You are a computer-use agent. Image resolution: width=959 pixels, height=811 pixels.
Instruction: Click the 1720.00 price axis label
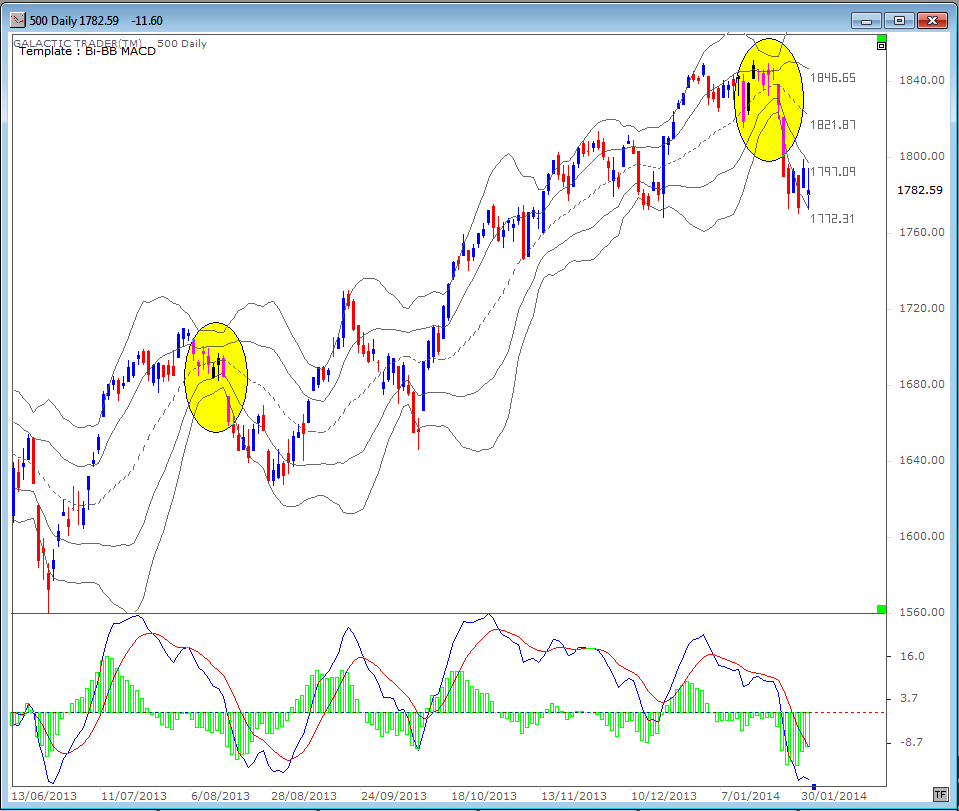pyautogui.click(x=921, y=308)
